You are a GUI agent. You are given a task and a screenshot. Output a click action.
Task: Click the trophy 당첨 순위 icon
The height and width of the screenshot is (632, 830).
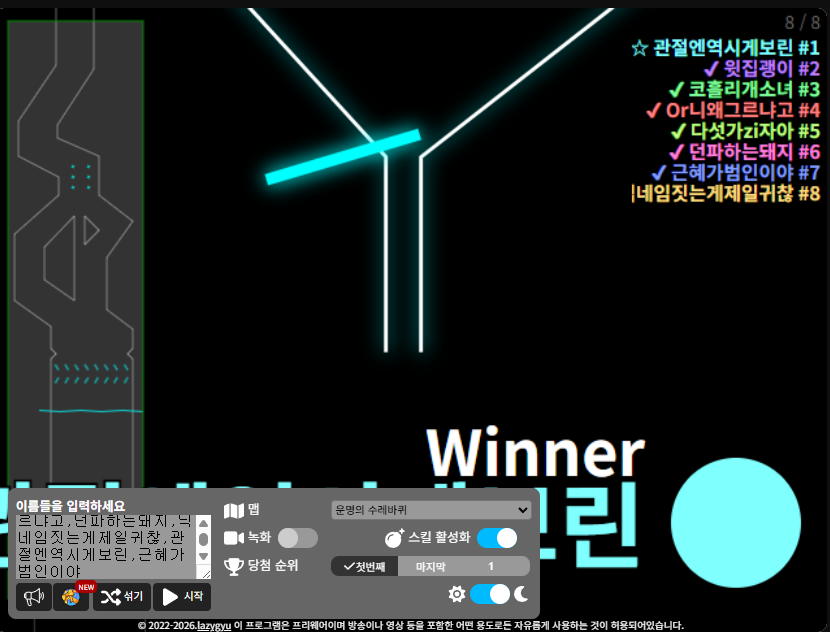233,566
